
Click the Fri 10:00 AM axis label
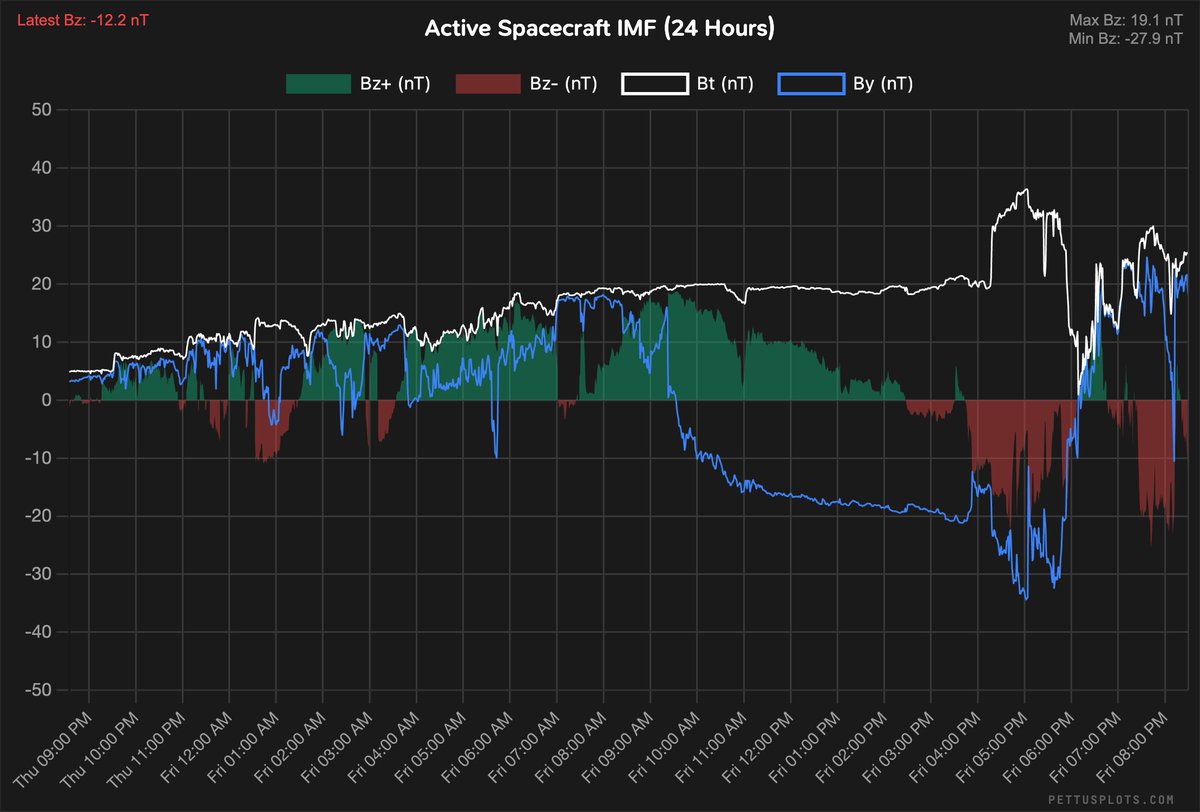tap(666, 748)
